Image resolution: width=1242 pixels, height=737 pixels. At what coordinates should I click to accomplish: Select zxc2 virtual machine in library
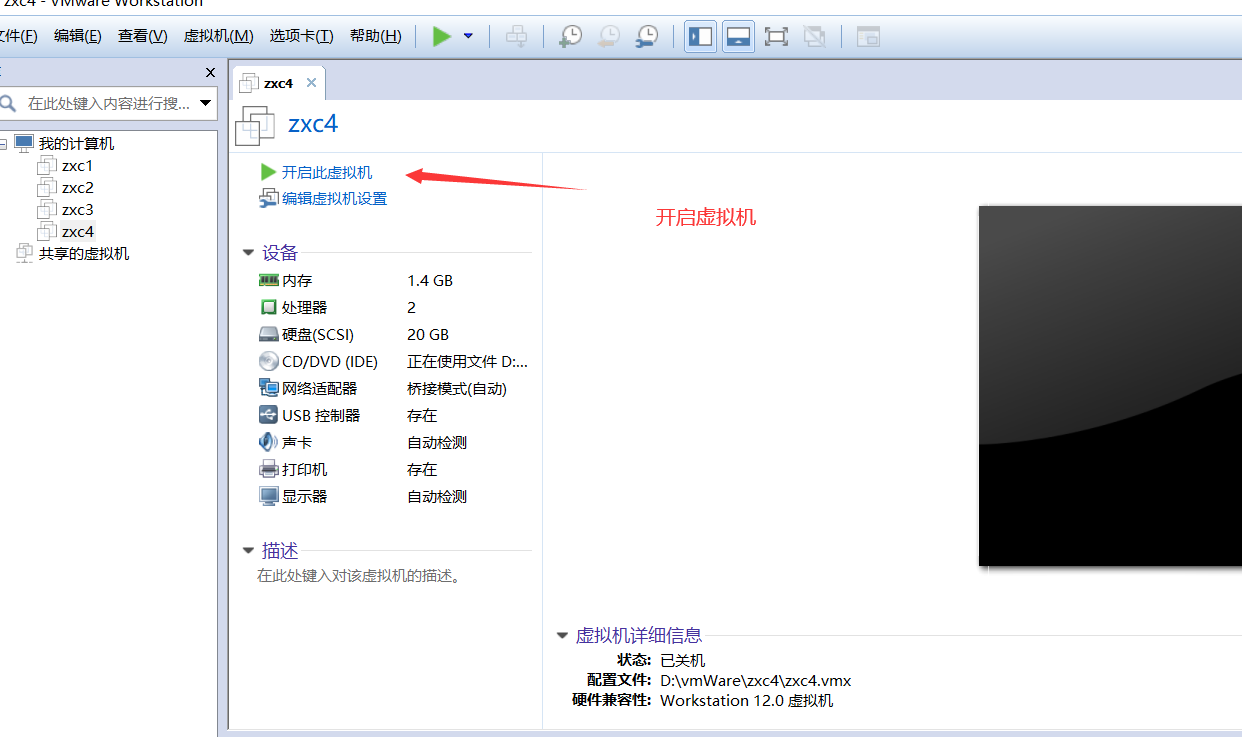tap(77, 188)
